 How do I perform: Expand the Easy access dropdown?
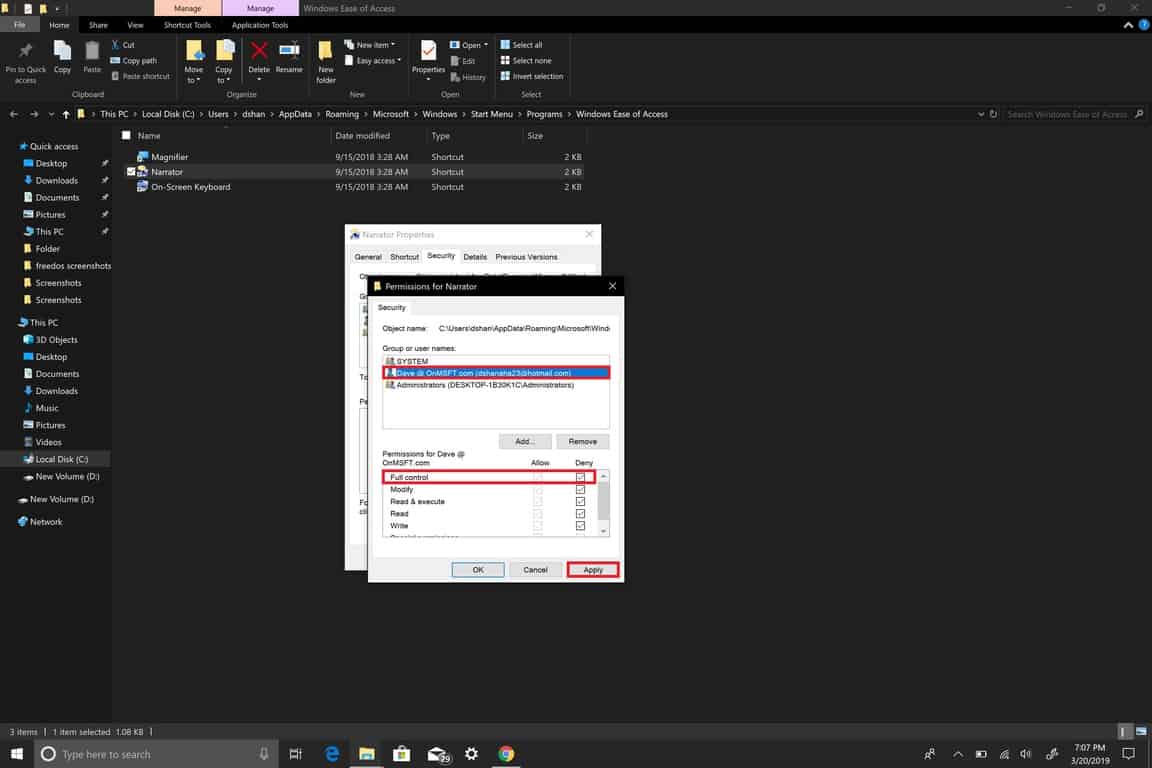point(378,61)
